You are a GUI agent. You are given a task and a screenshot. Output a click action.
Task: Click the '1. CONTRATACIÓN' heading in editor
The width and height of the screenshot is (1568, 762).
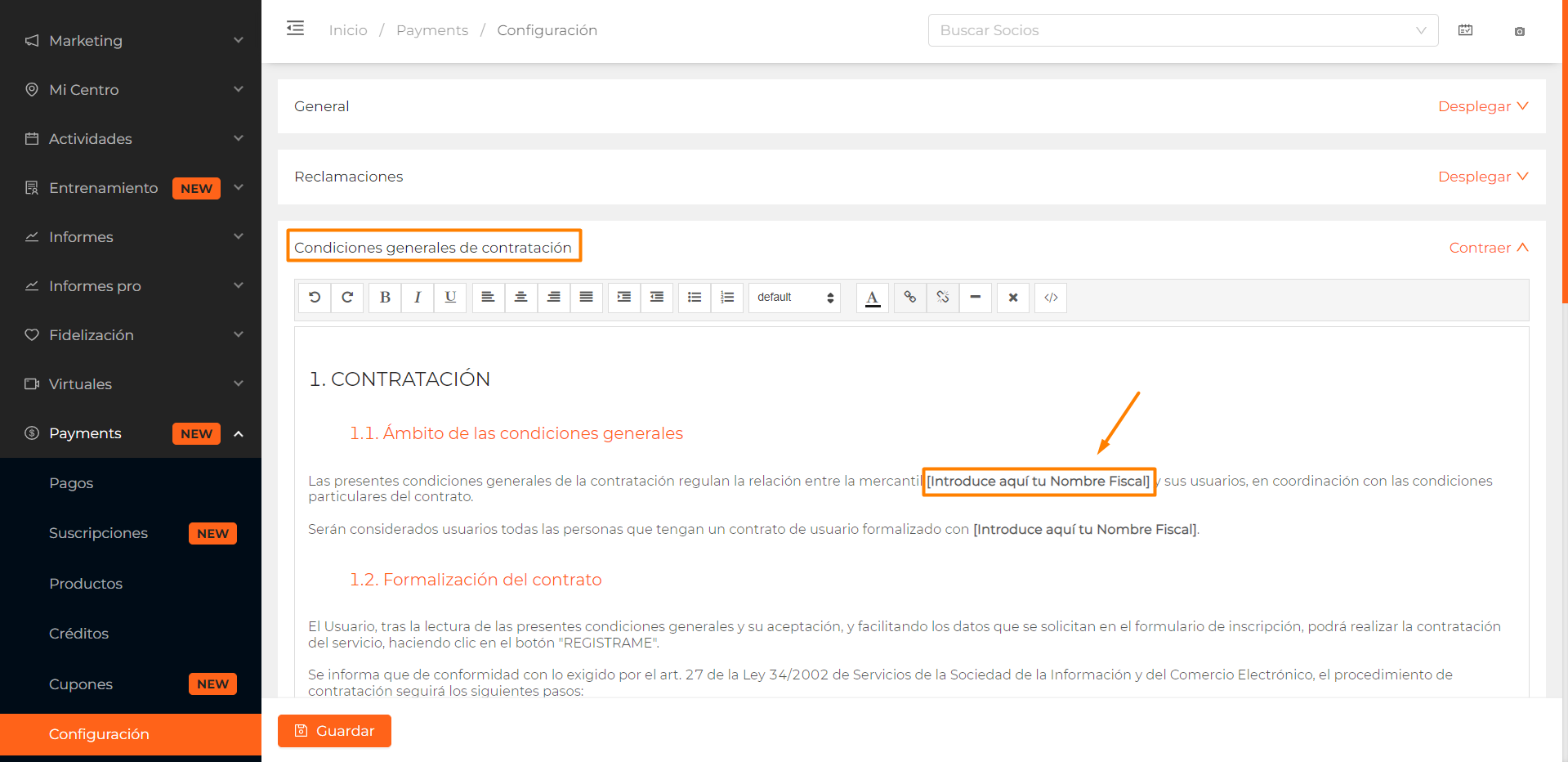pos(400,379)
